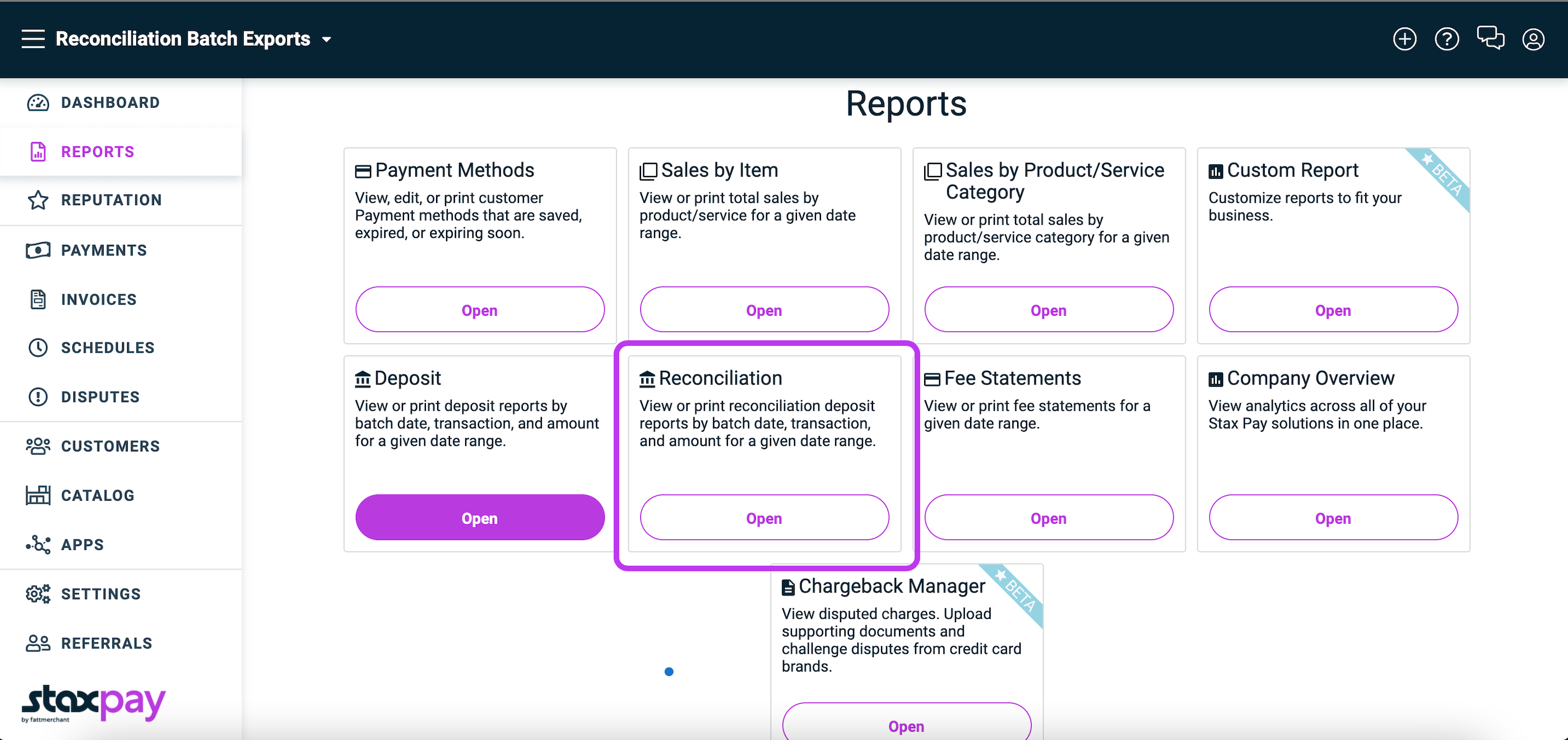Open the Payment Methods report
Image resolution: width=1568 pixels, height=740 pixels.
480,309
